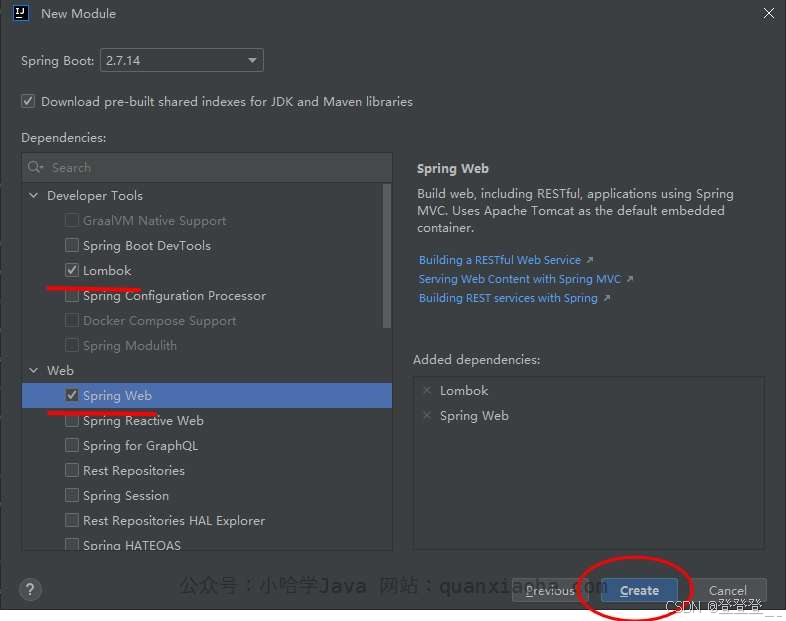Viewport: 786px width, 621px height.
Task: Remove Lombok from added dependencies
Action: [427, 390]
